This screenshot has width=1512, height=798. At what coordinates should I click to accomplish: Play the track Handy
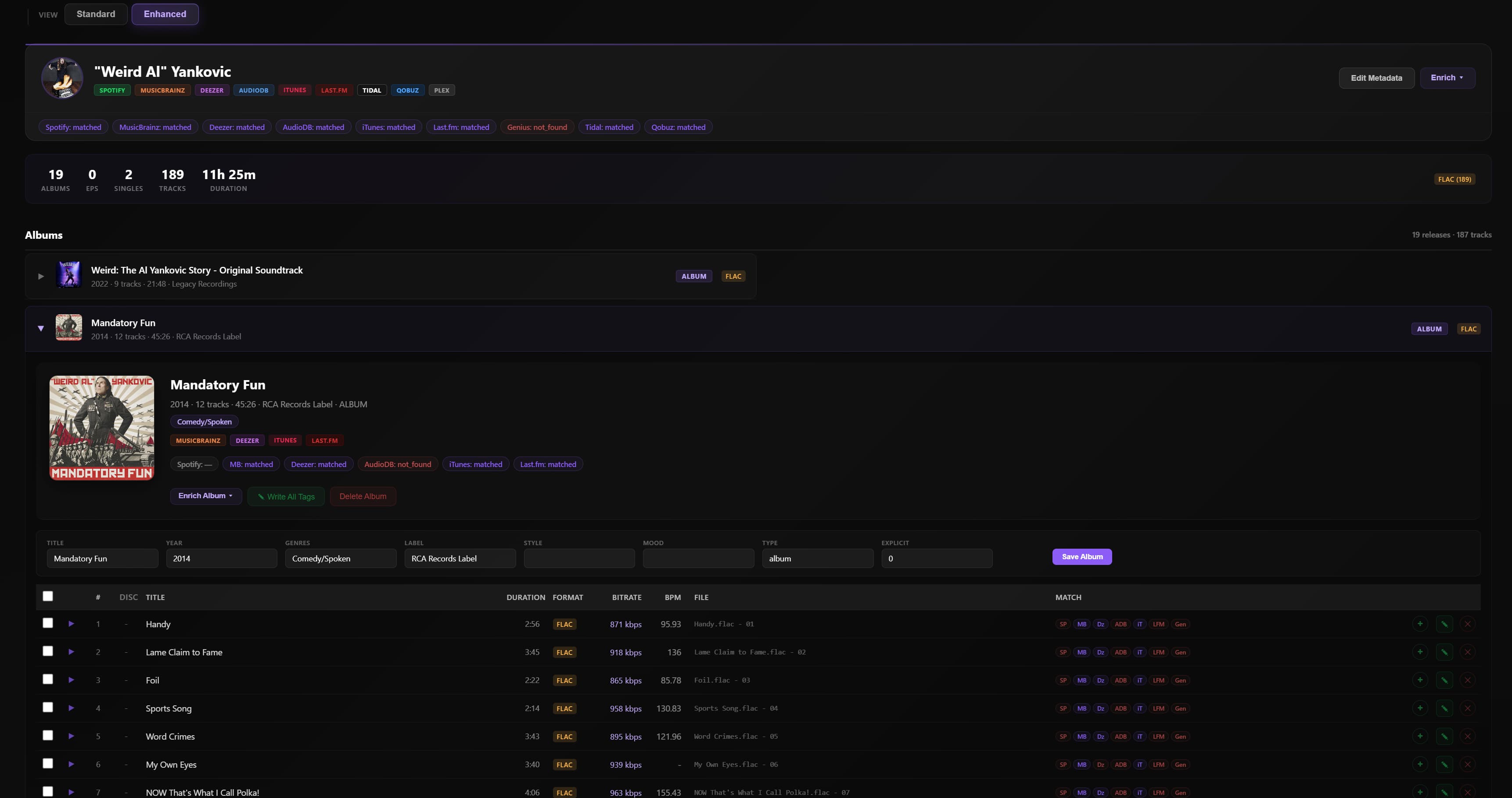click(x=71, y=624)
